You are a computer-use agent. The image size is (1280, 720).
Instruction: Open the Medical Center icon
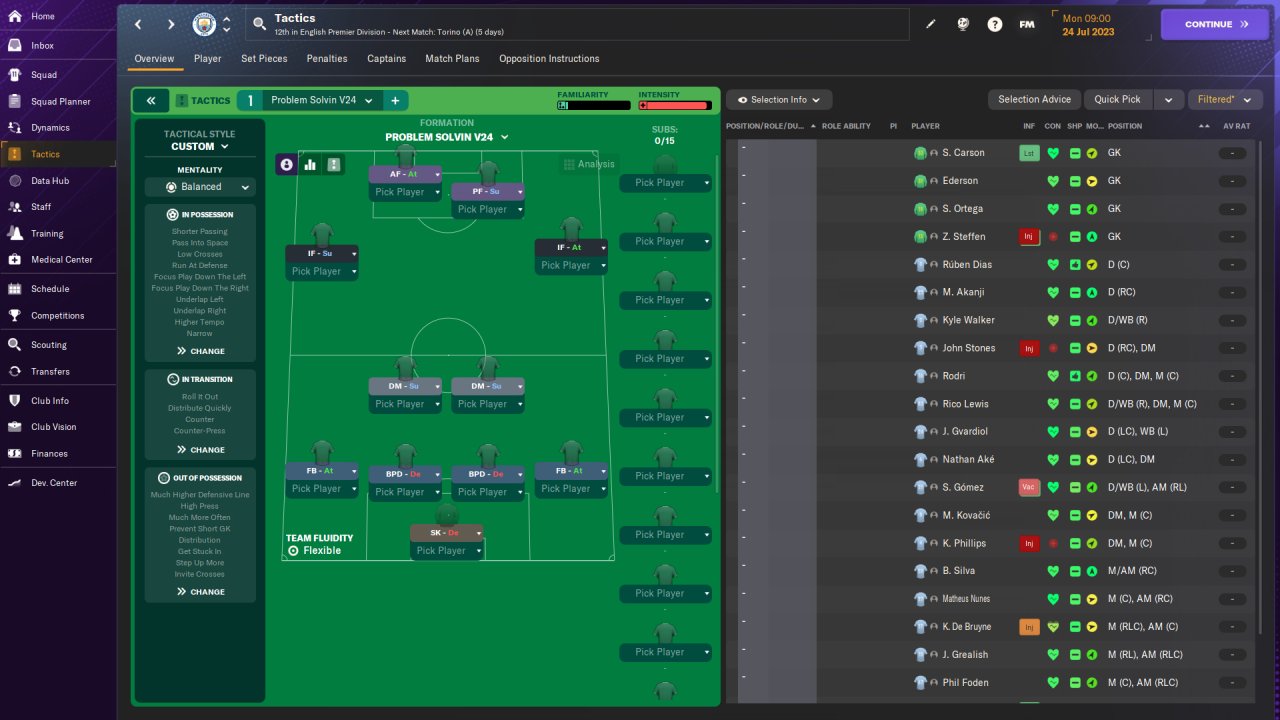[15, 260]
